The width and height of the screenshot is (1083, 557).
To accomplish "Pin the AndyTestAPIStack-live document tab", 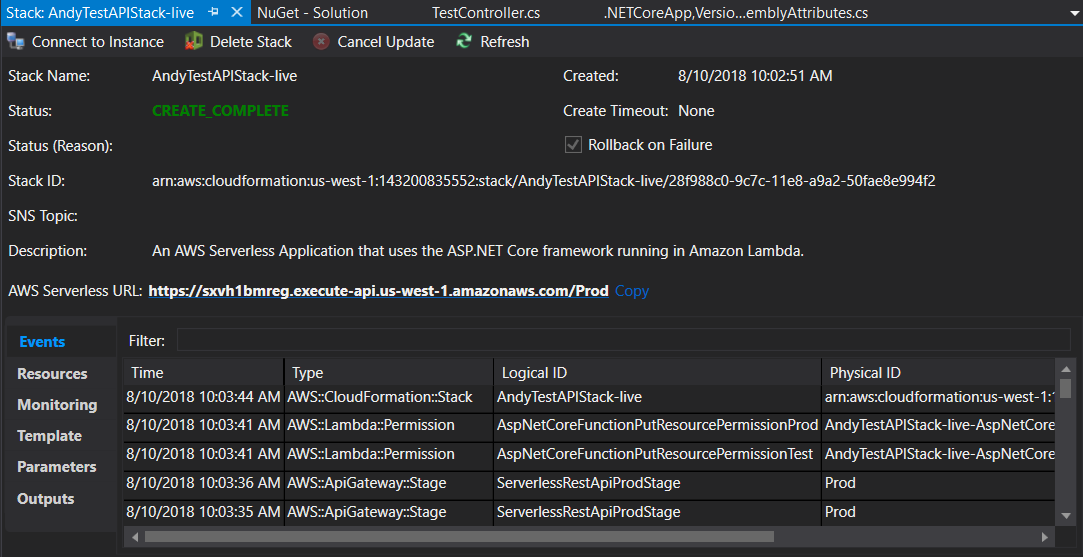I will click(214, 13).
